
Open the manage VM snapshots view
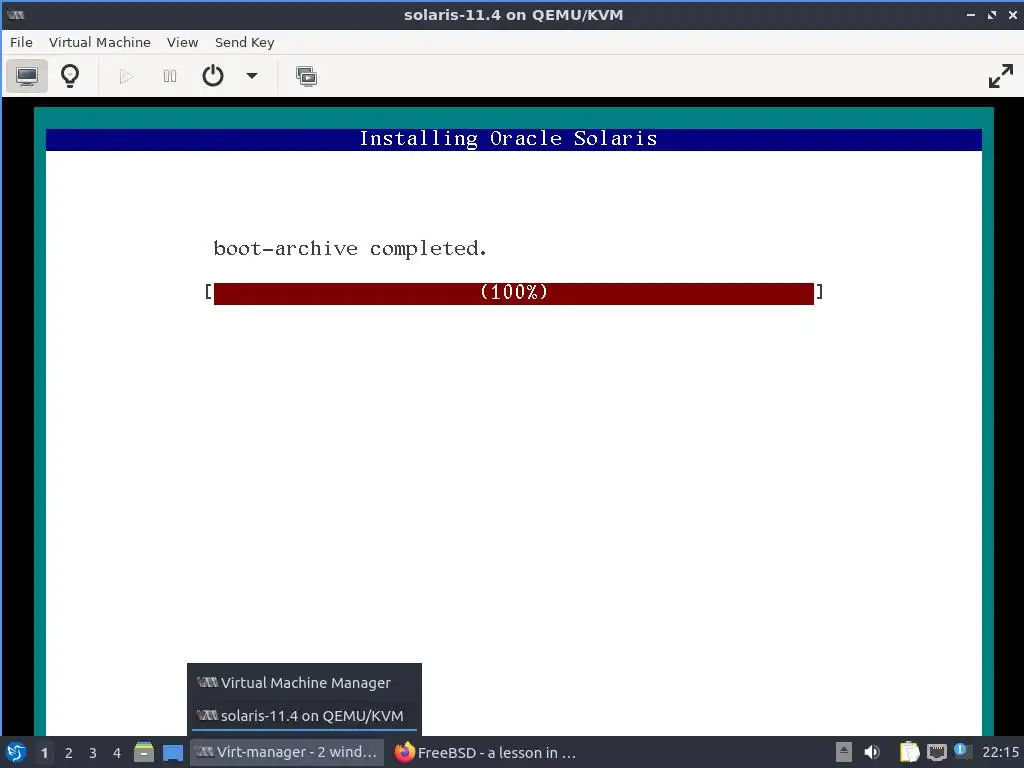click(x=306, y=76)
